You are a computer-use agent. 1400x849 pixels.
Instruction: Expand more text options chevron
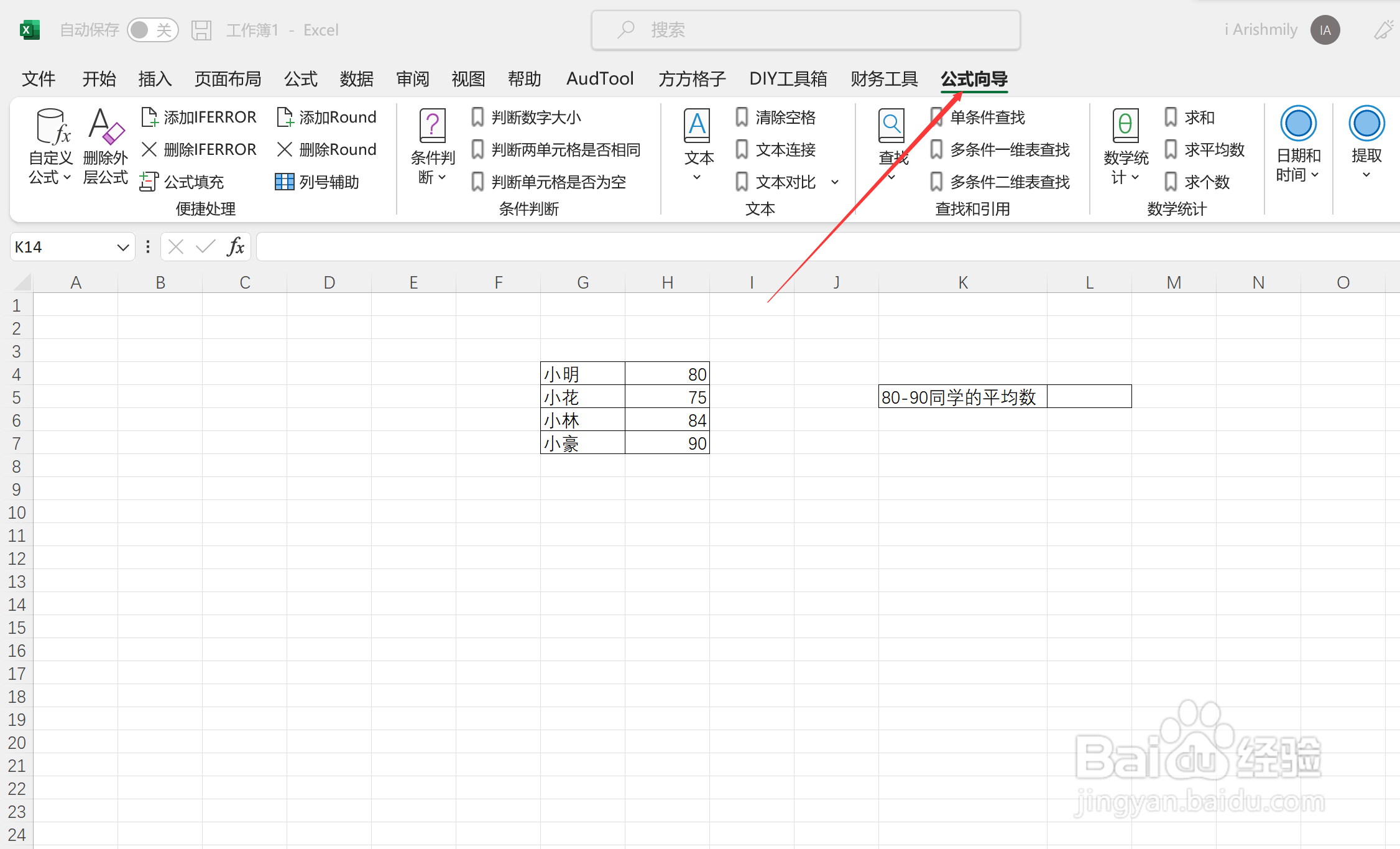click(835, 182)
